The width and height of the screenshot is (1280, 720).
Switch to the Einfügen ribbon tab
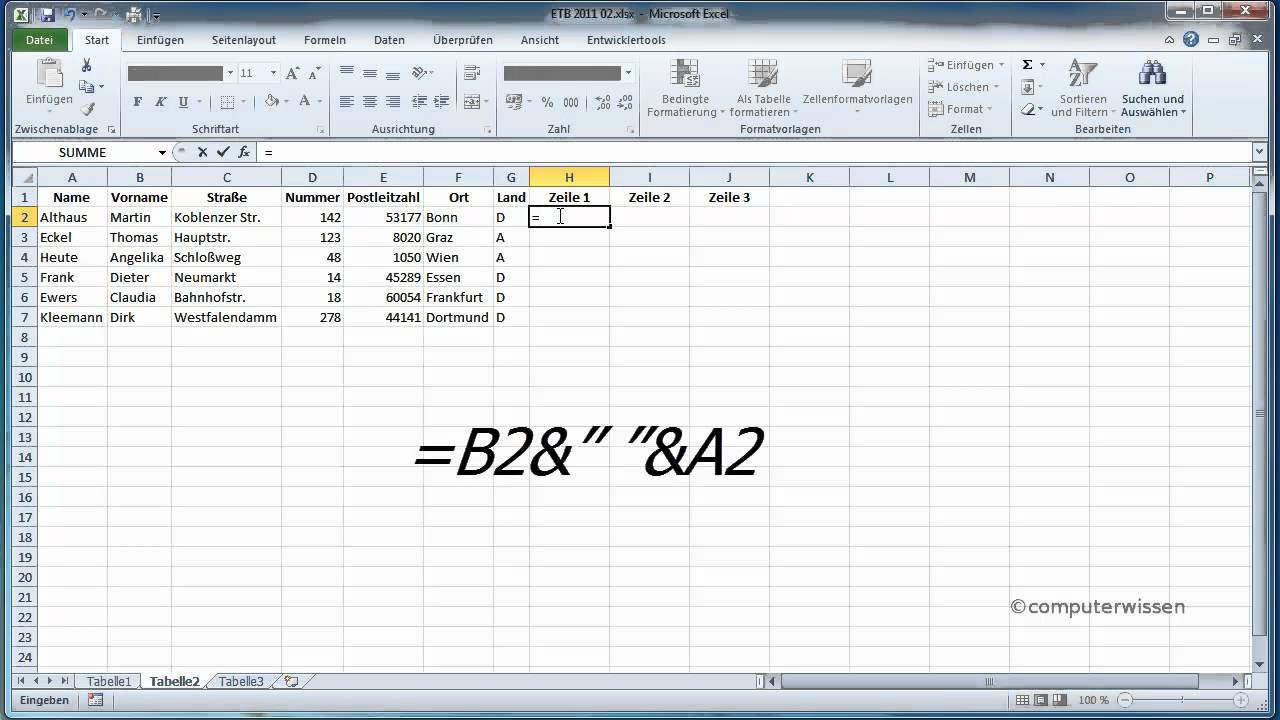(160, 40)
